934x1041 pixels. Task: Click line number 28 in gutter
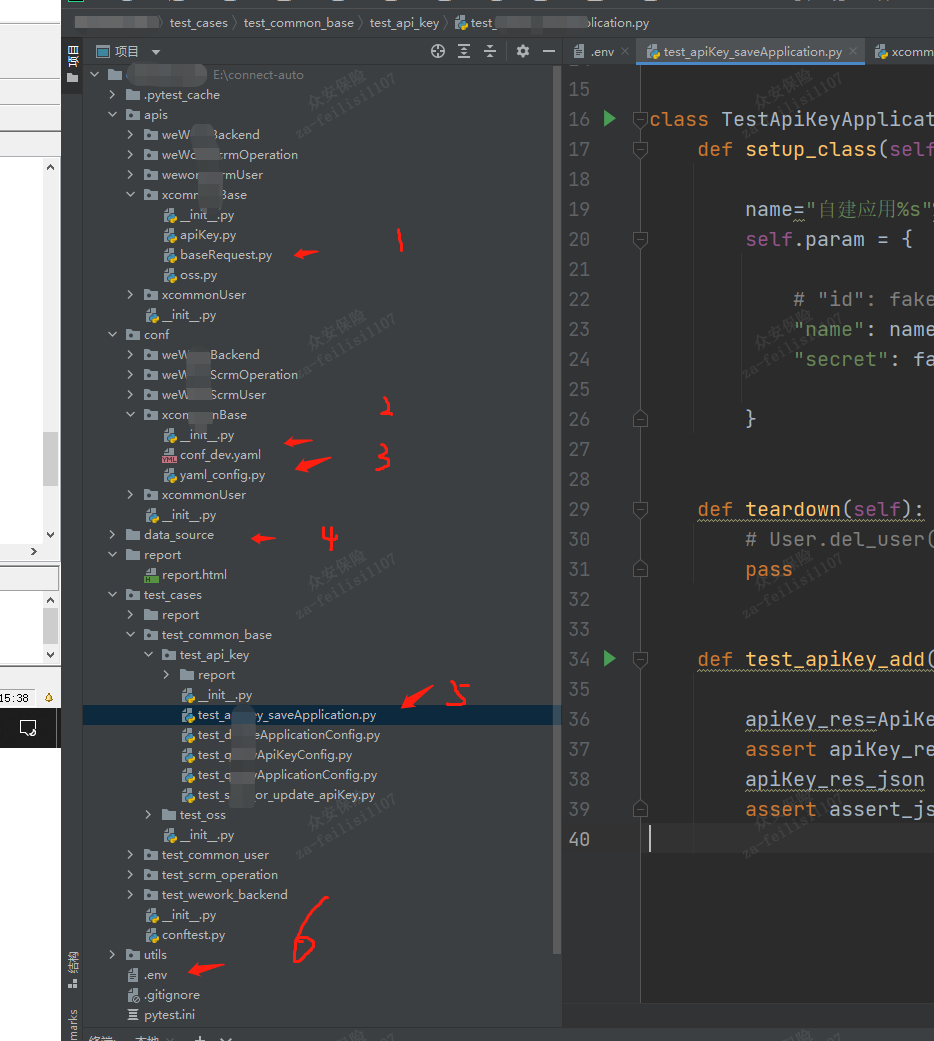pos(579,479)
